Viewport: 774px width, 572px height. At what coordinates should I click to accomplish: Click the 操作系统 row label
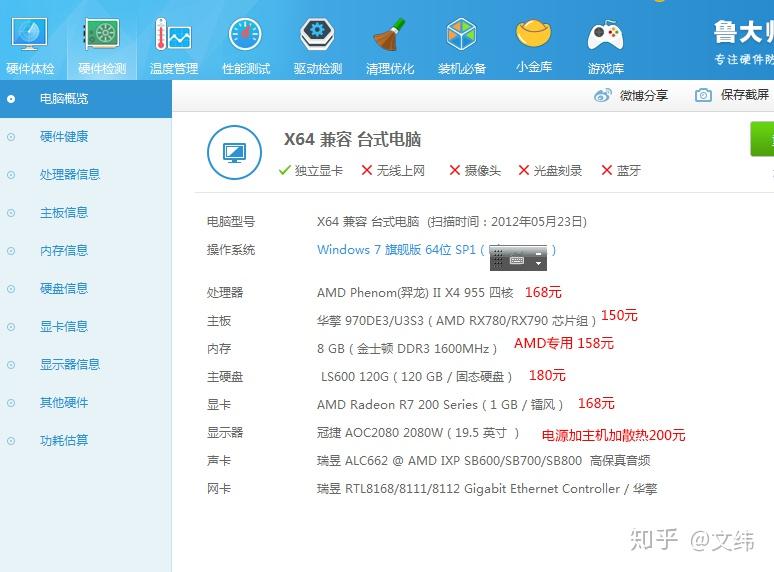(x=231, y=250)
